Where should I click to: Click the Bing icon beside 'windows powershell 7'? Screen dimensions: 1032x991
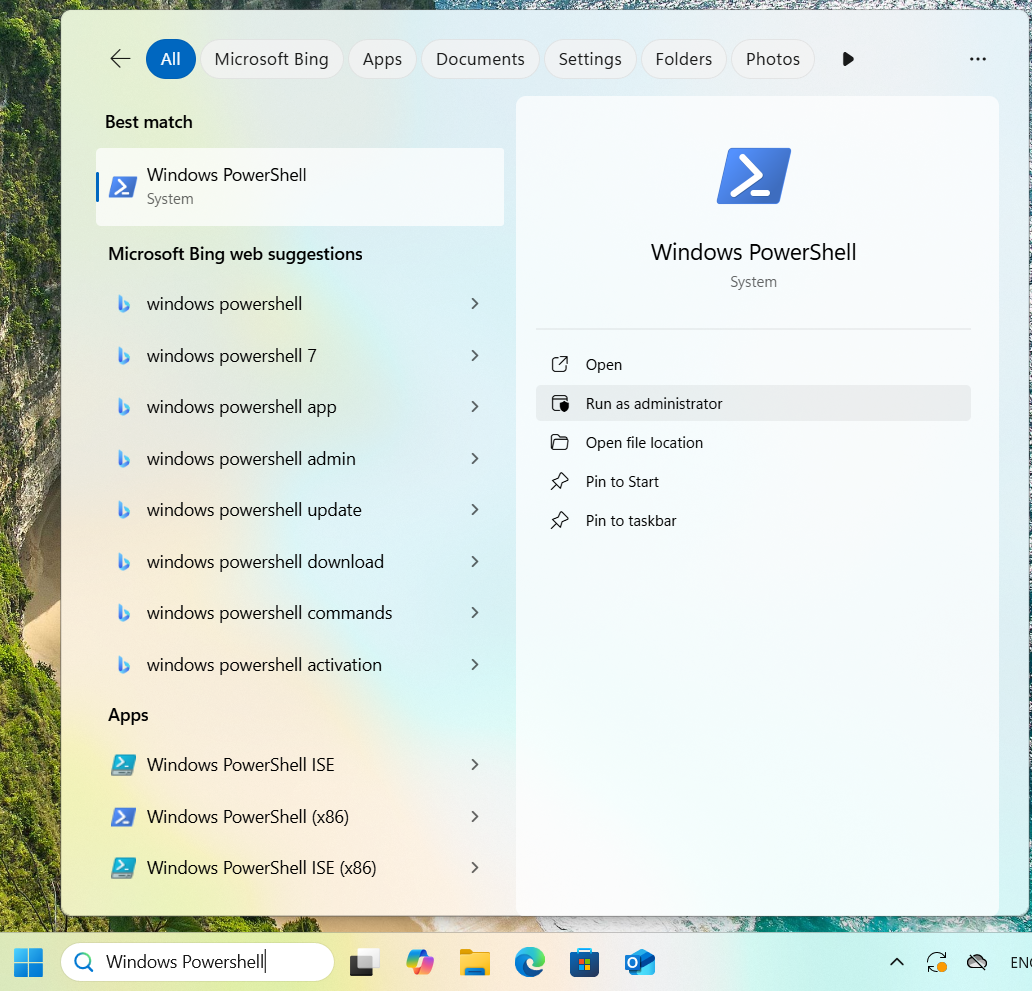(123, 356)
